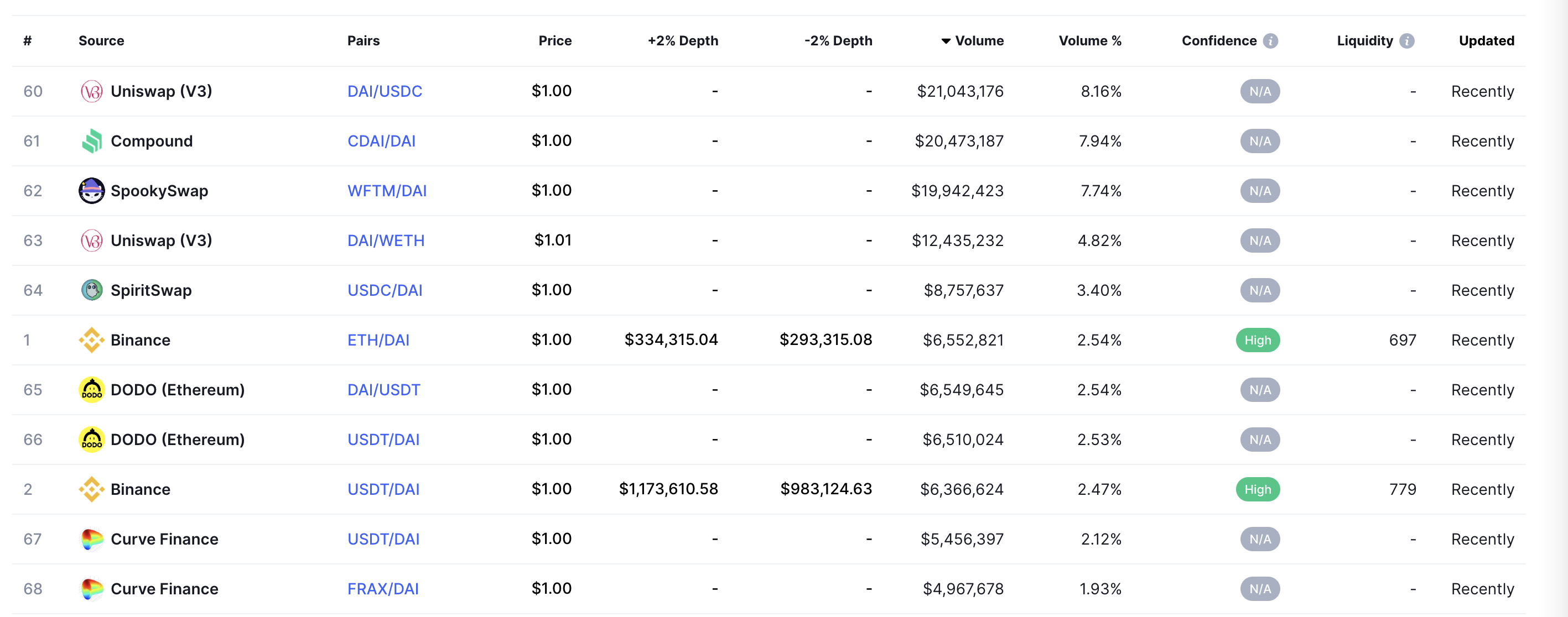This screenshot has height=617, width=1568.
Task: Sort the table by Volume % header
Action: click(x=1089, y=41)
